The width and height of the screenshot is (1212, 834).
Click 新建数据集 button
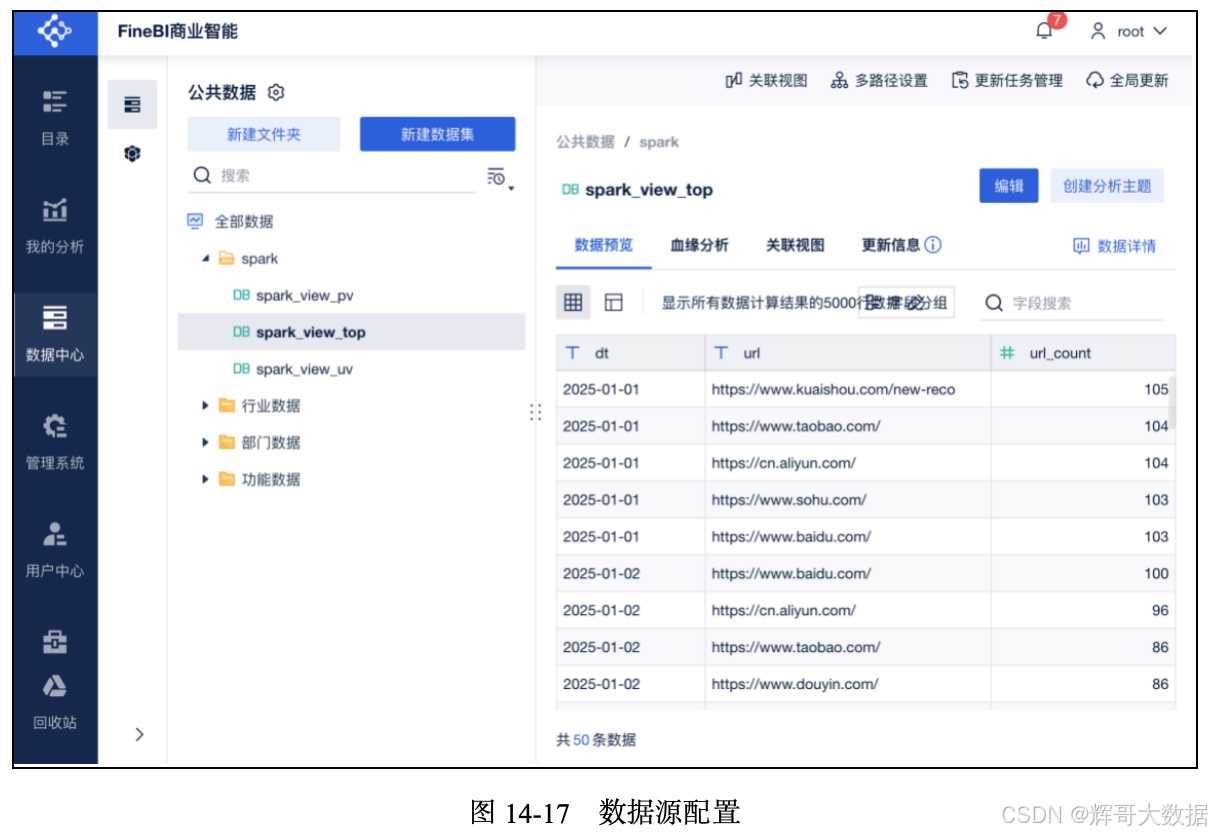(x=438, y=134)
